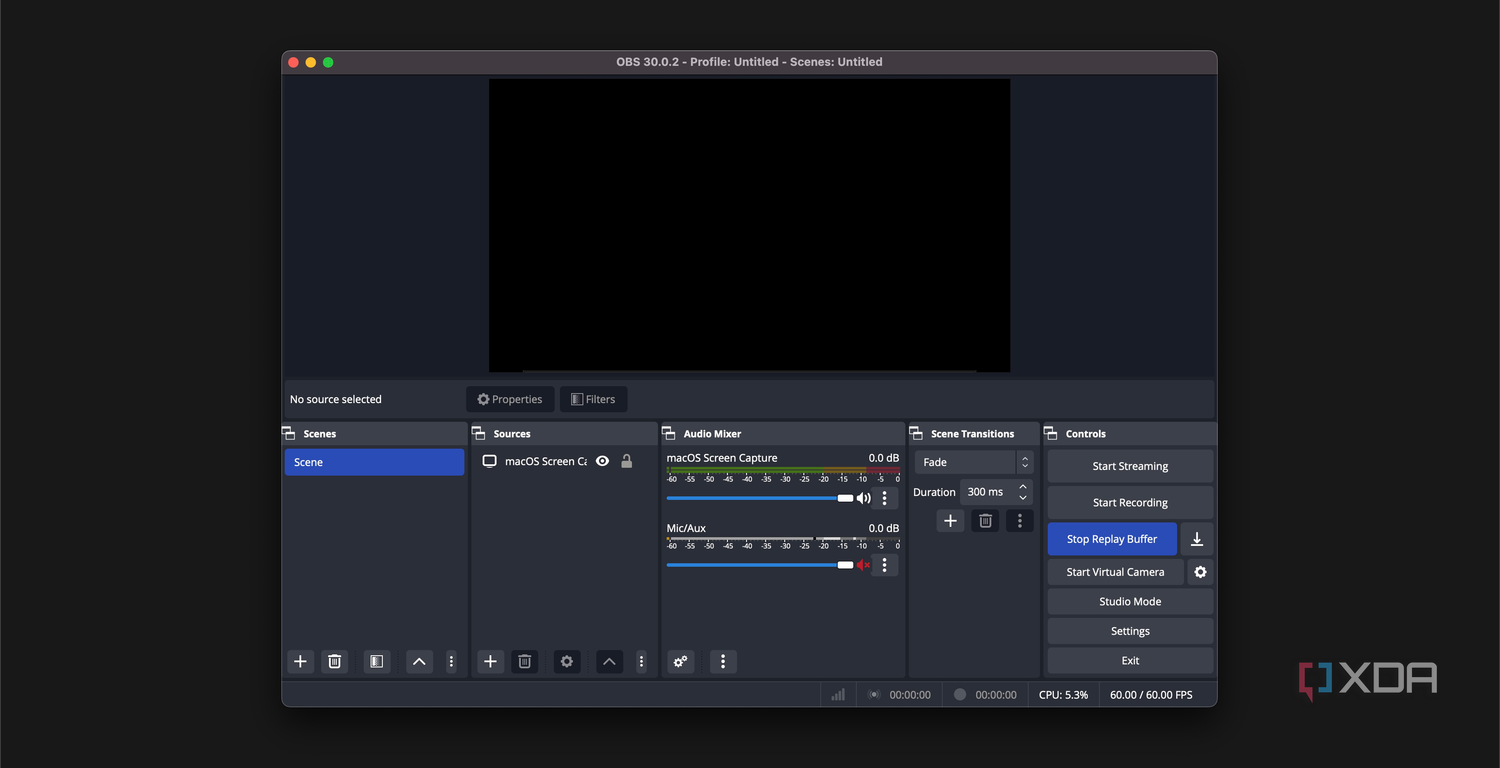Click macOS Screen Capture volume slider
The width and height of the screenshot is (1500, 768).
coord(759,498)
